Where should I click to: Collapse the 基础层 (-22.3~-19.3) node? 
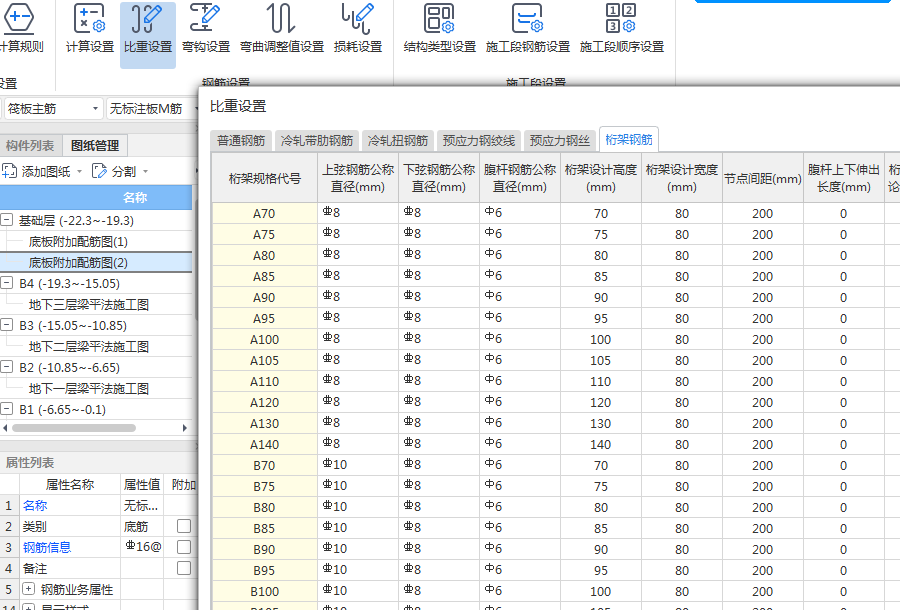[6, 220]
